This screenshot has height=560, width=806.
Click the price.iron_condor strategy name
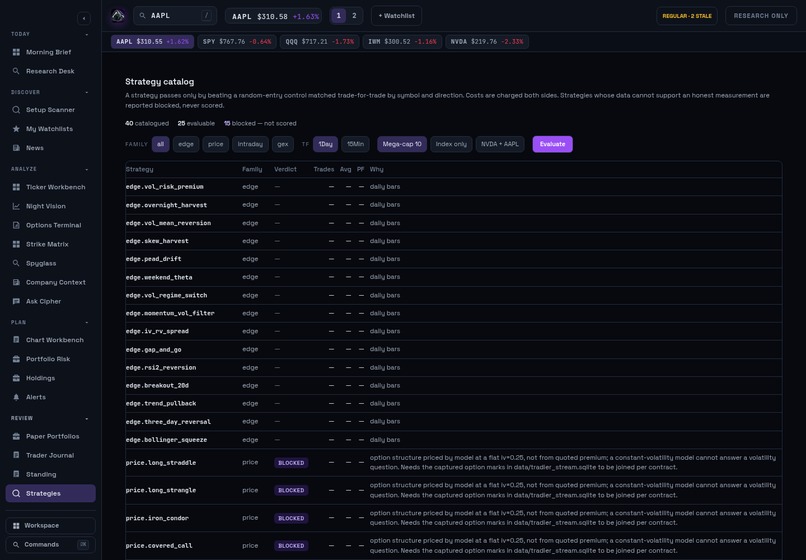point(157,518)
